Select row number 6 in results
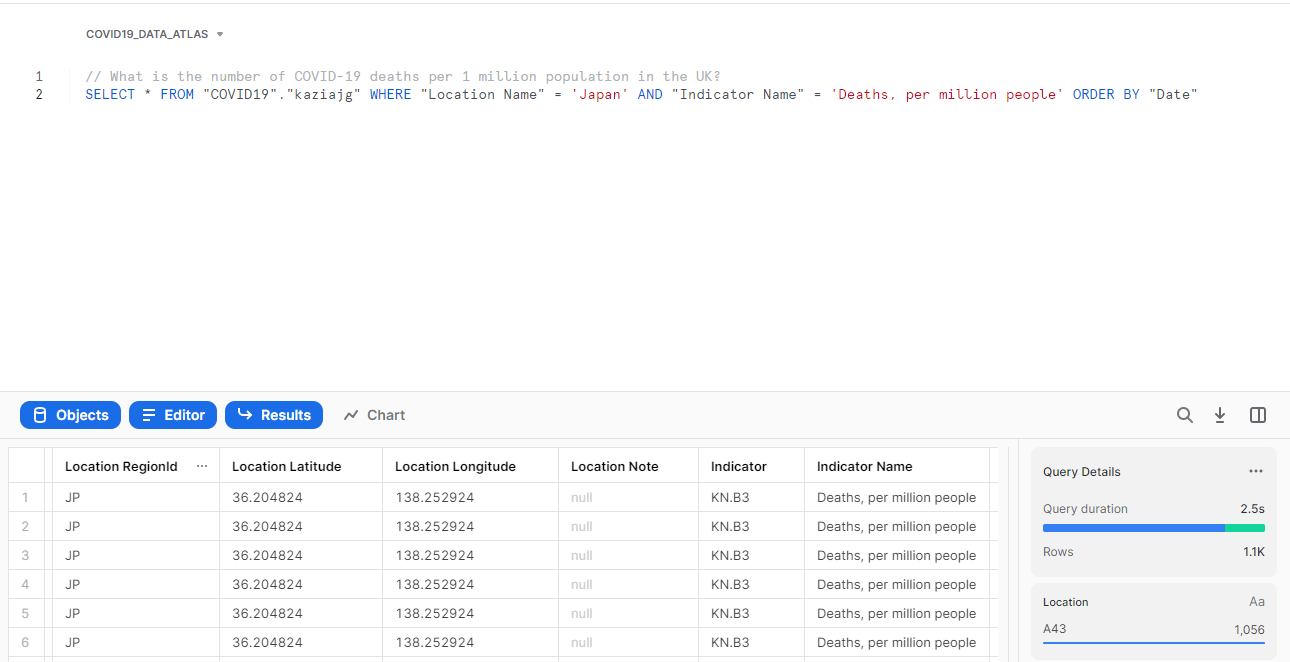The width and height of the screenshot is (1290, 662). coord(25,642)
